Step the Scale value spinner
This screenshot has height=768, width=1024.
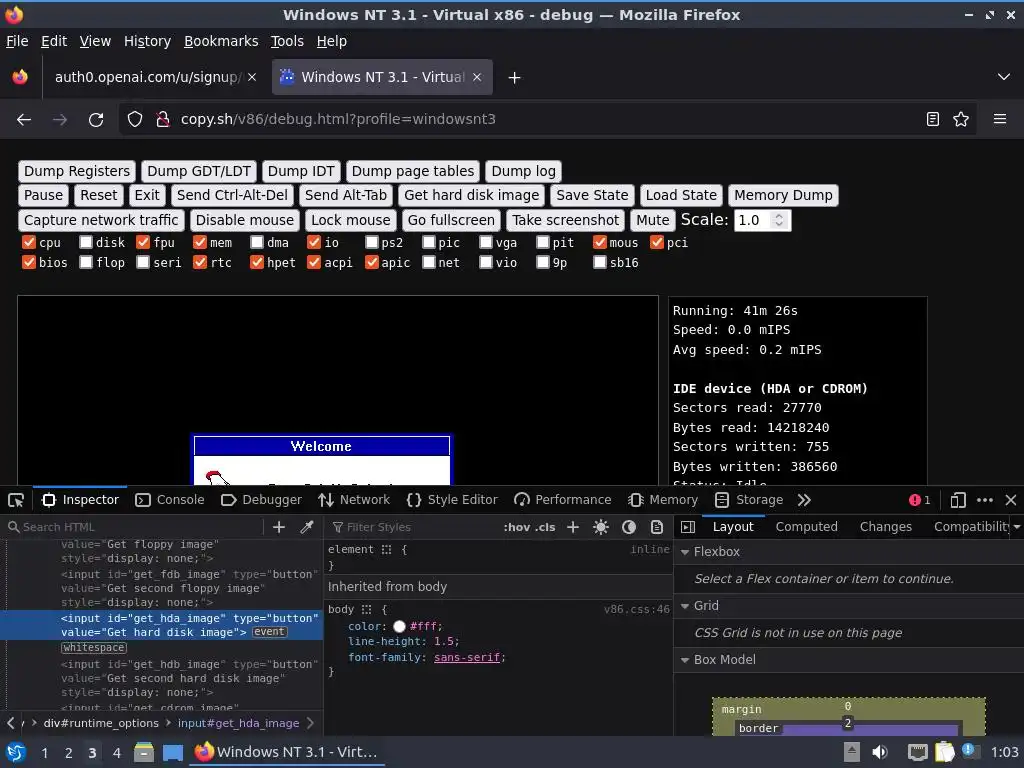click(778, 220)
